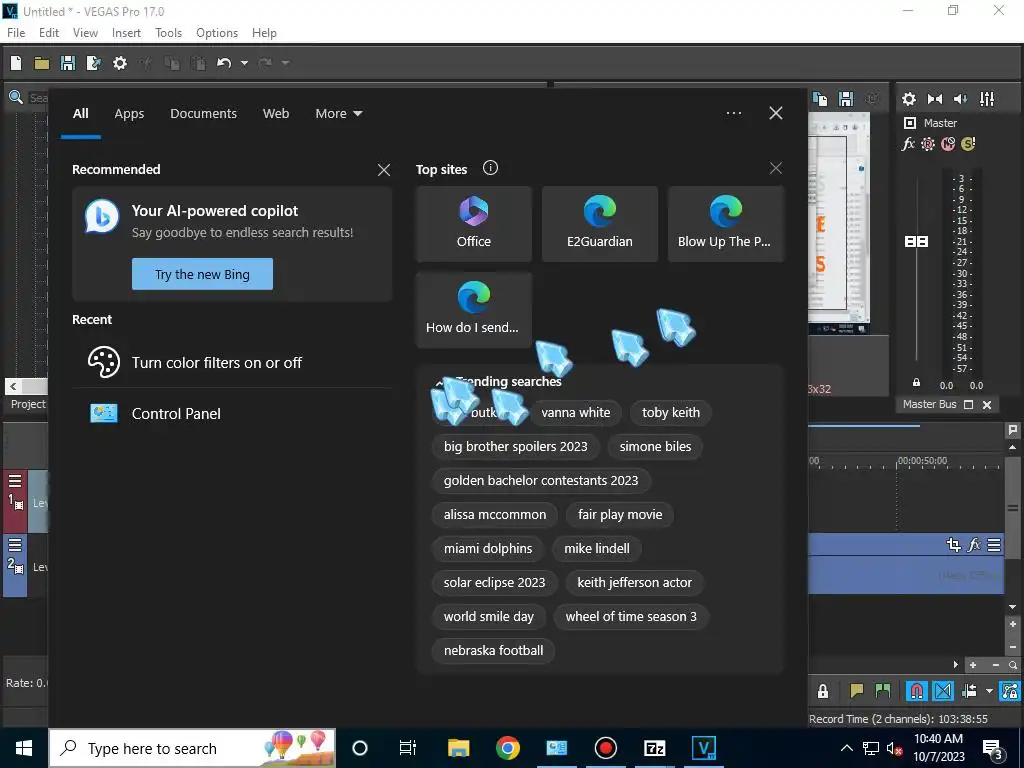Viewport: 1024px width, 768px height.
Task: Open Master FX chain
Action: tap(908, 144)
